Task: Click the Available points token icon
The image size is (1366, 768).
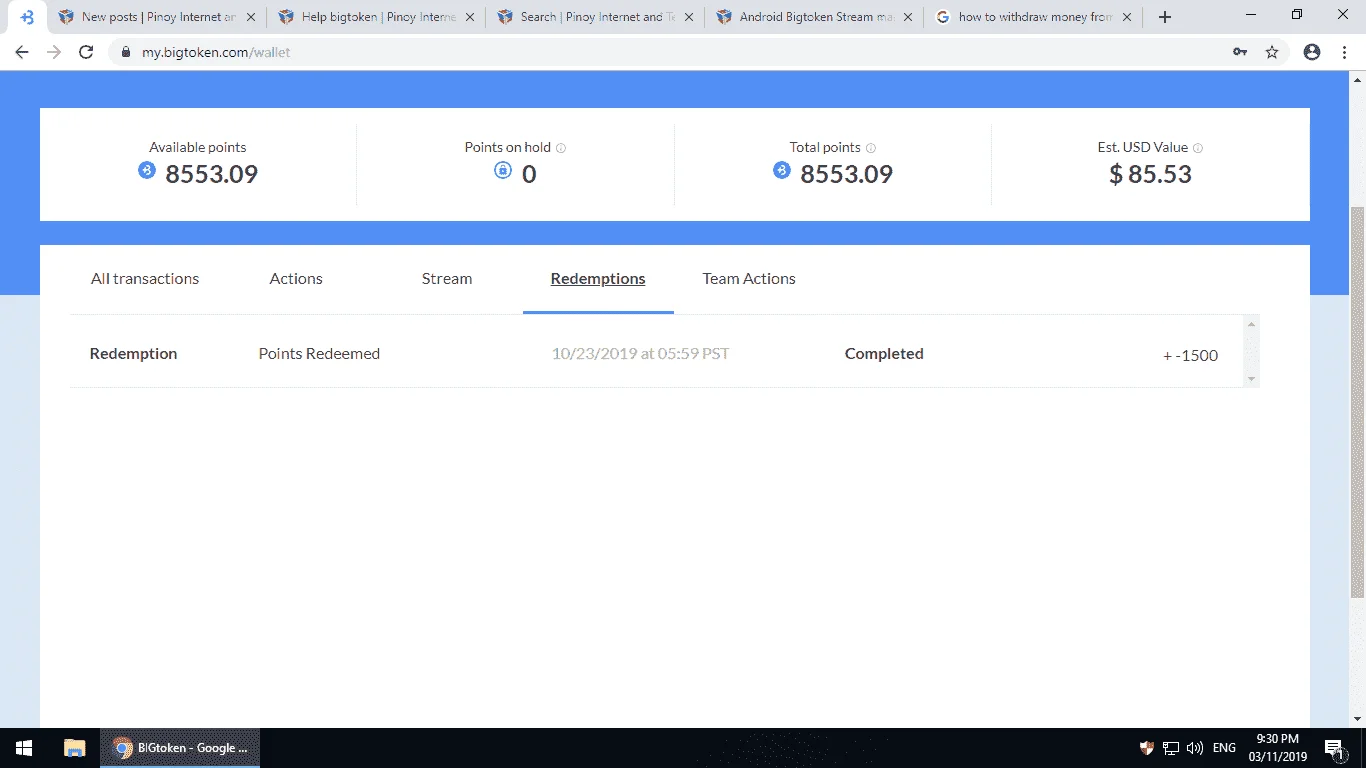Action: [x=147, y=171]
